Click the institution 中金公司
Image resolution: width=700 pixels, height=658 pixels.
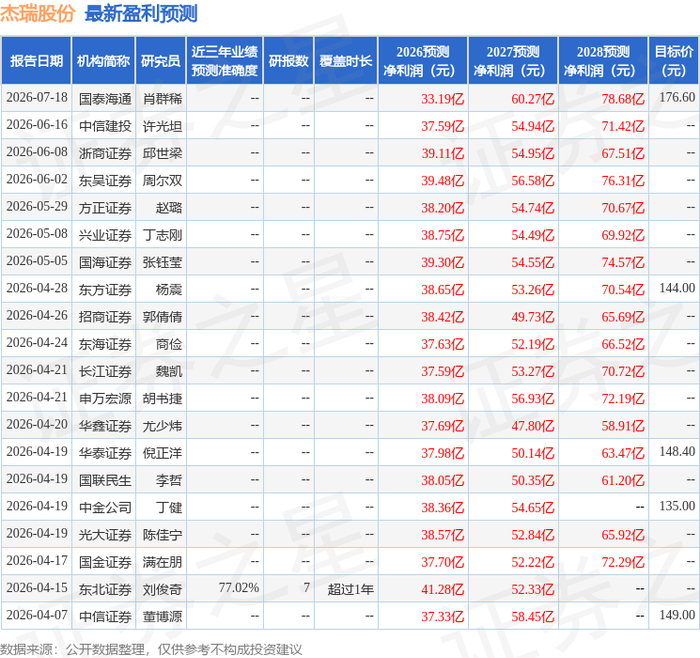click(105, 507)
